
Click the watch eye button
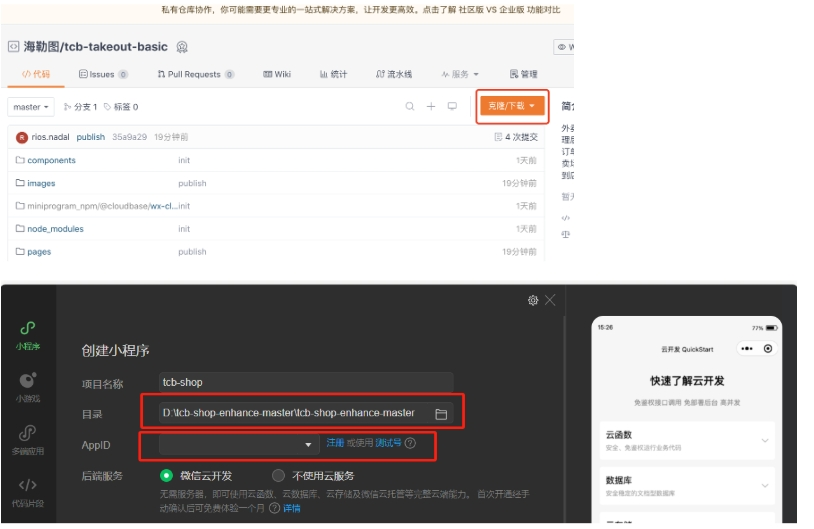tap(564, 47)
